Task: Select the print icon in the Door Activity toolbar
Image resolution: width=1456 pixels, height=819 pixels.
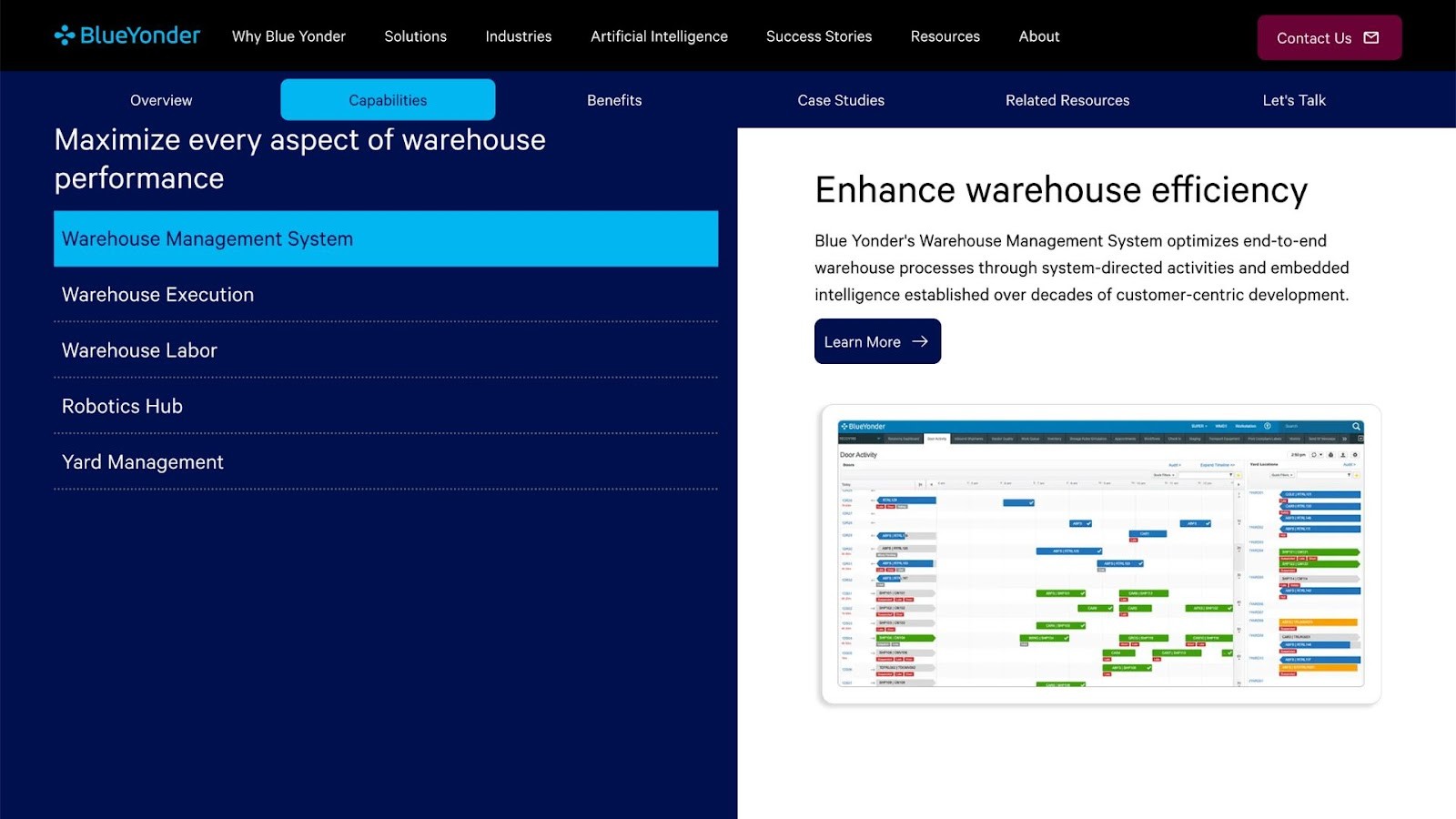Action: coord(1331,455)
